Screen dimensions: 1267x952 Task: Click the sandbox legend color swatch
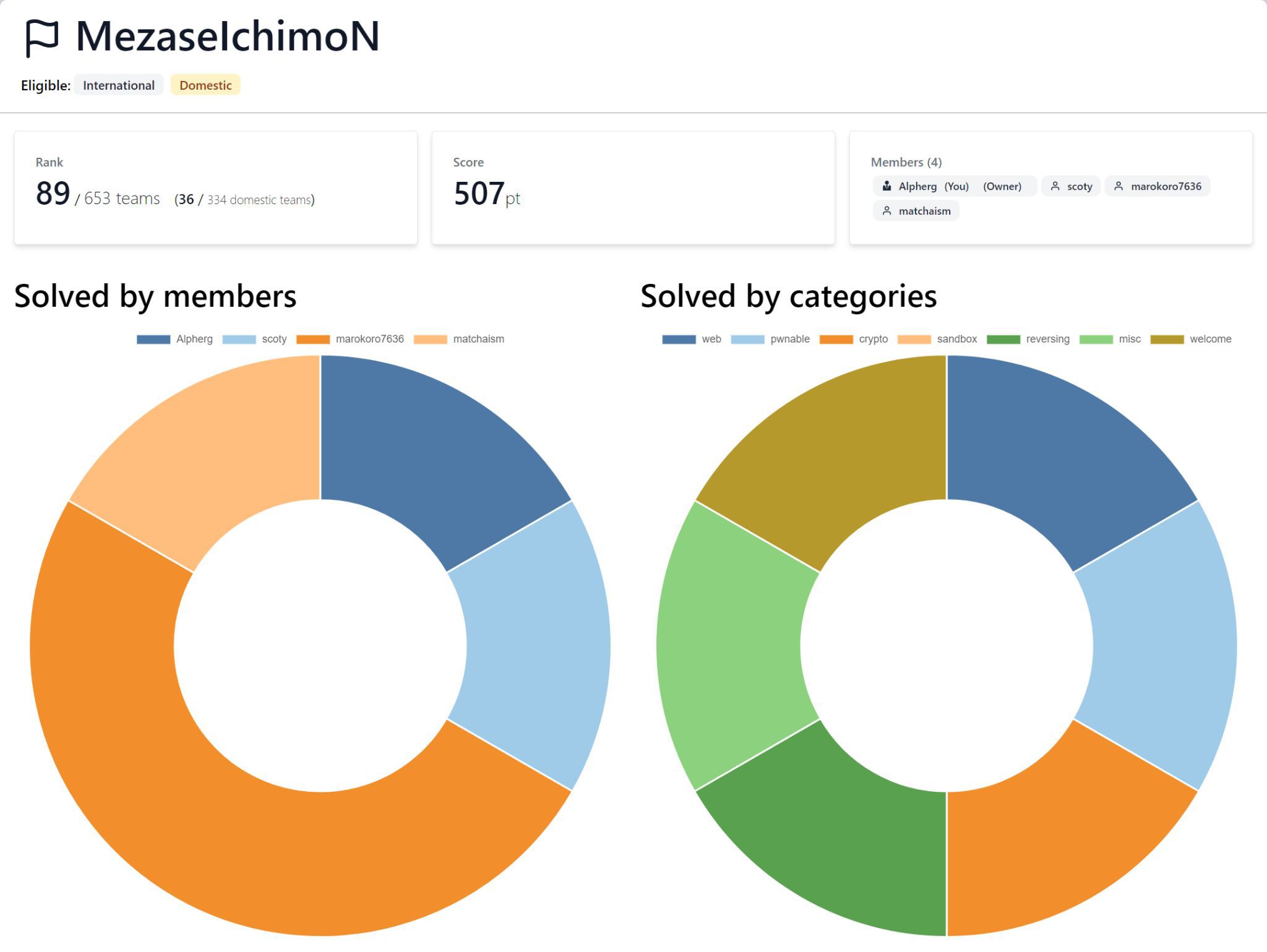[x=914, y=339]
